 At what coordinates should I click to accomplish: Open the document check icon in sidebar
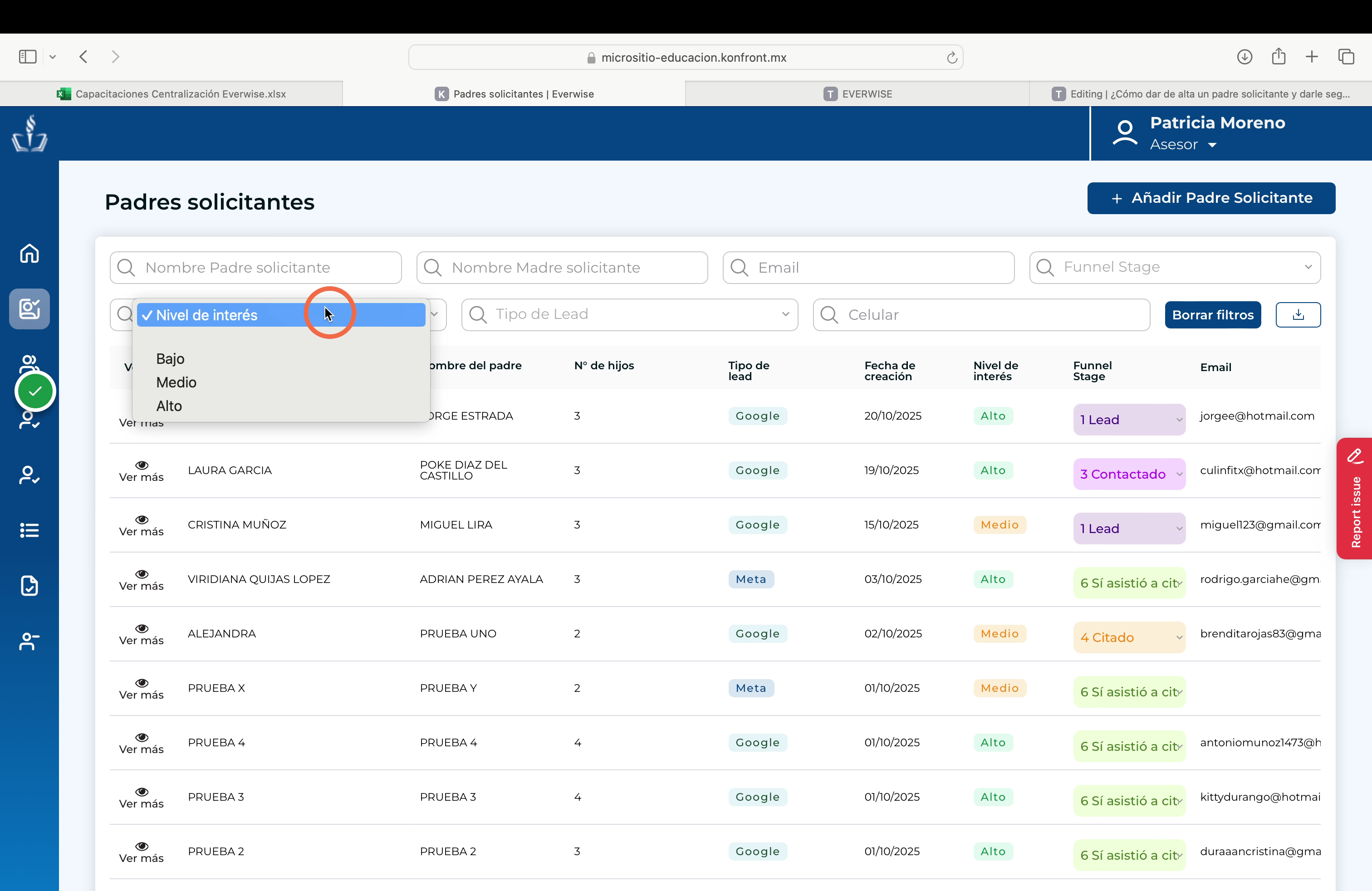pos(29,585)
